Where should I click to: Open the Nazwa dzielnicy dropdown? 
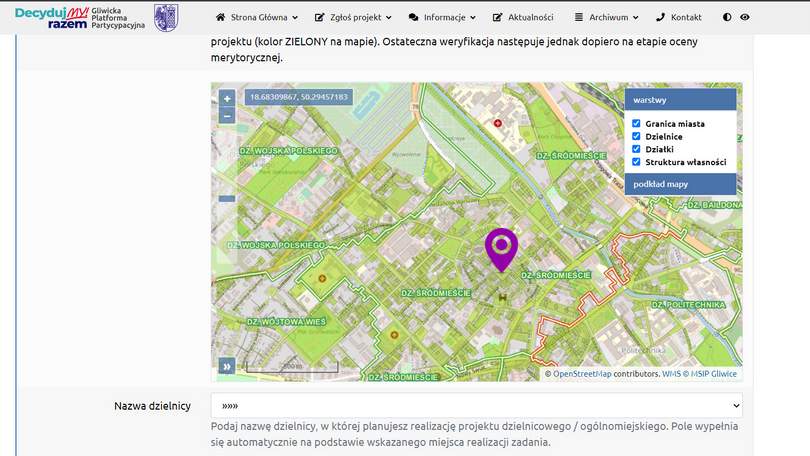pyautogui.click(x=476, y=406)
